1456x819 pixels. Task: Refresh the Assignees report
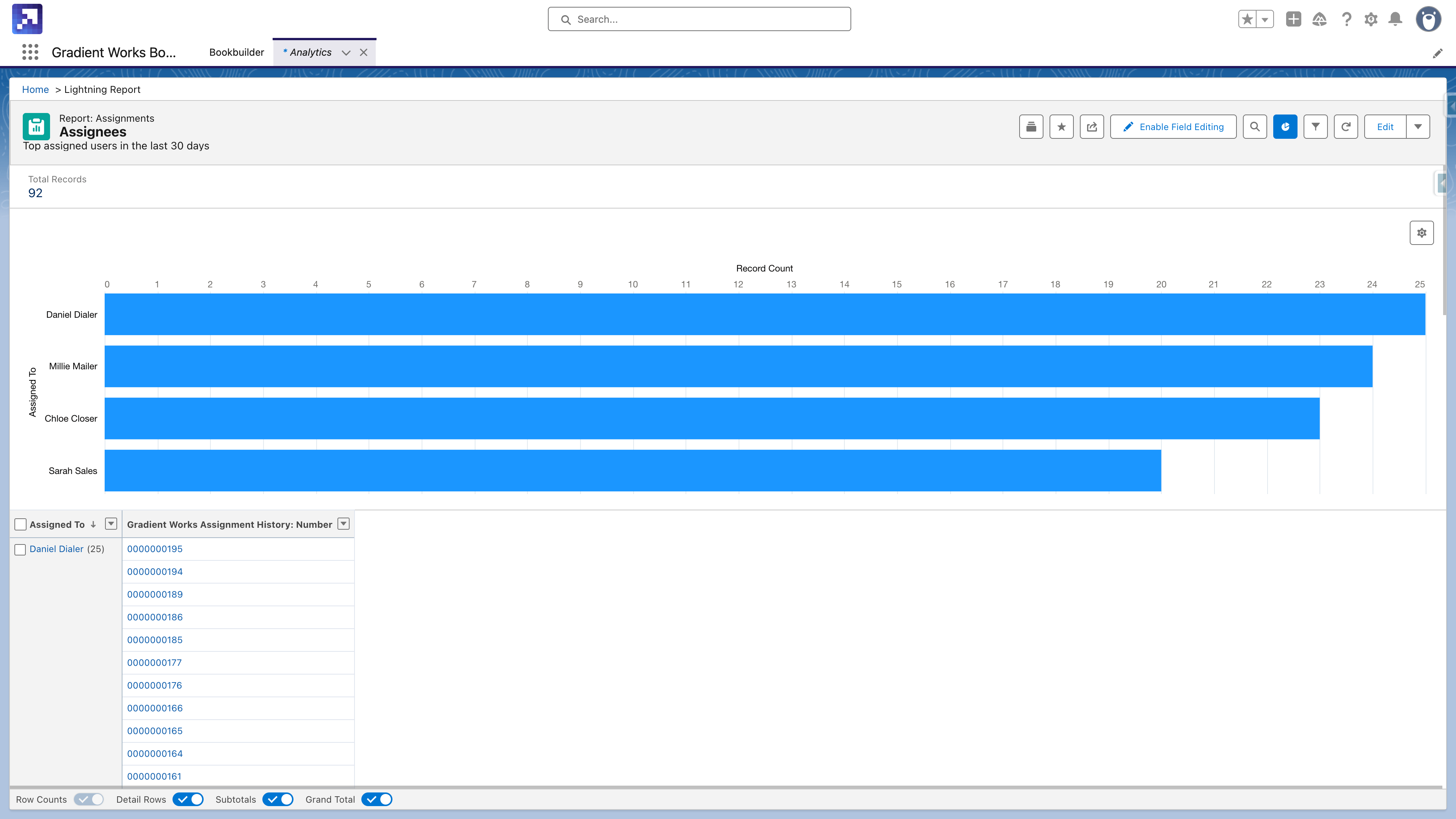point(1346,127)
